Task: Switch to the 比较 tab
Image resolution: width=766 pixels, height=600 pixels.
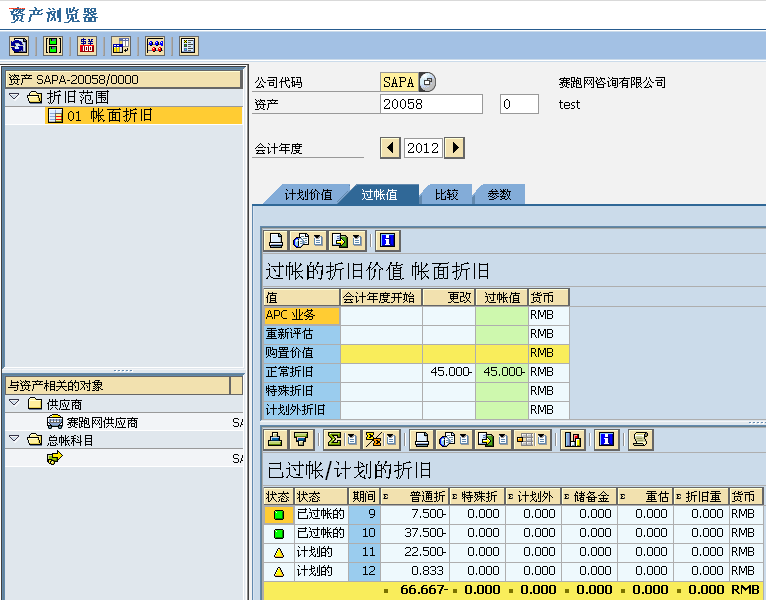Action: pos(447,194)
